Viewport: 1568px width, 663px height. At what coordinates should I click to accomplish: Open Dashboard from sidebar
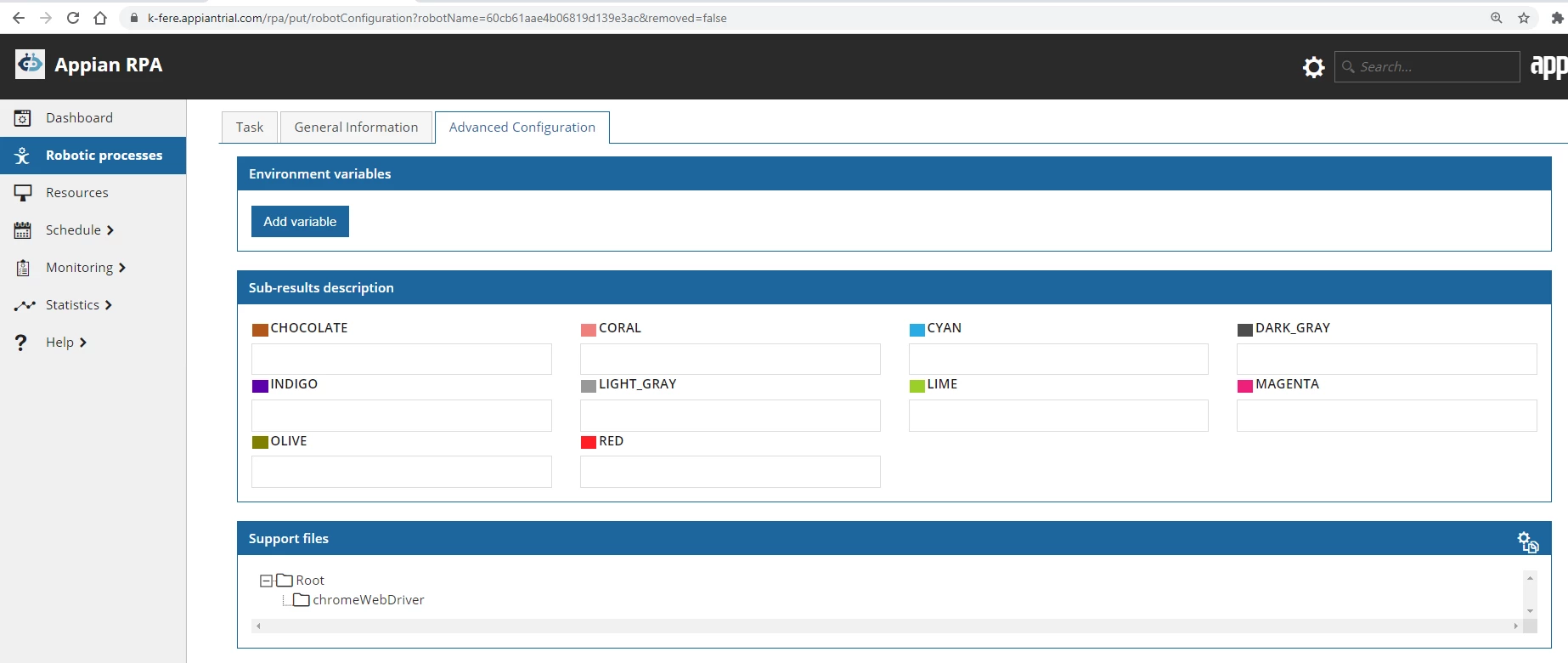[79, 118]
